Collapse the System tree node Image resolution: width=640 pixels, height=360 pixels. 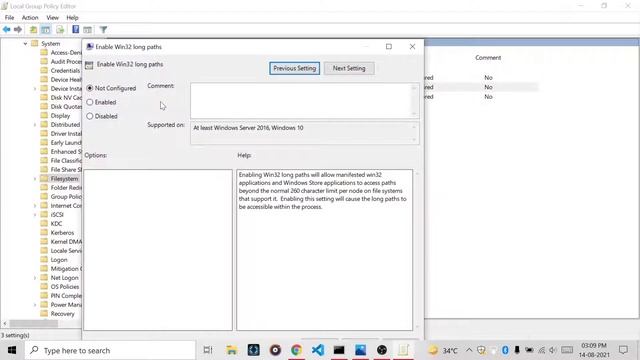tap(25, 44)
